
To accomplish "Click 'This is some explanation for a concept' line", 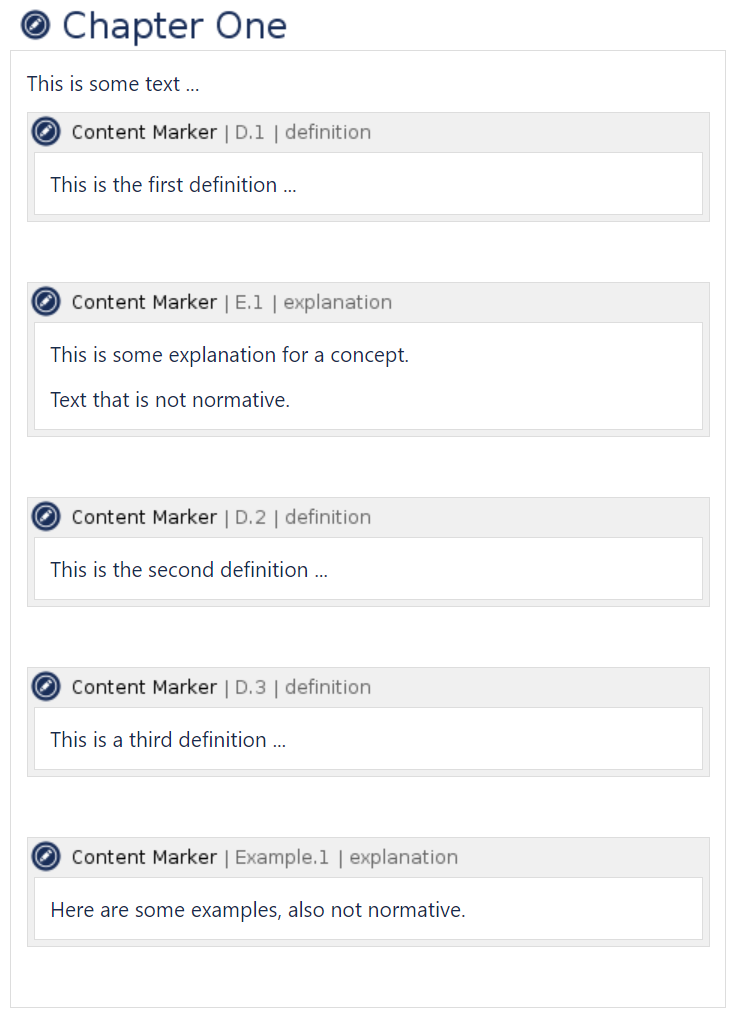I will pyautogui.click(x=230, y=355).
